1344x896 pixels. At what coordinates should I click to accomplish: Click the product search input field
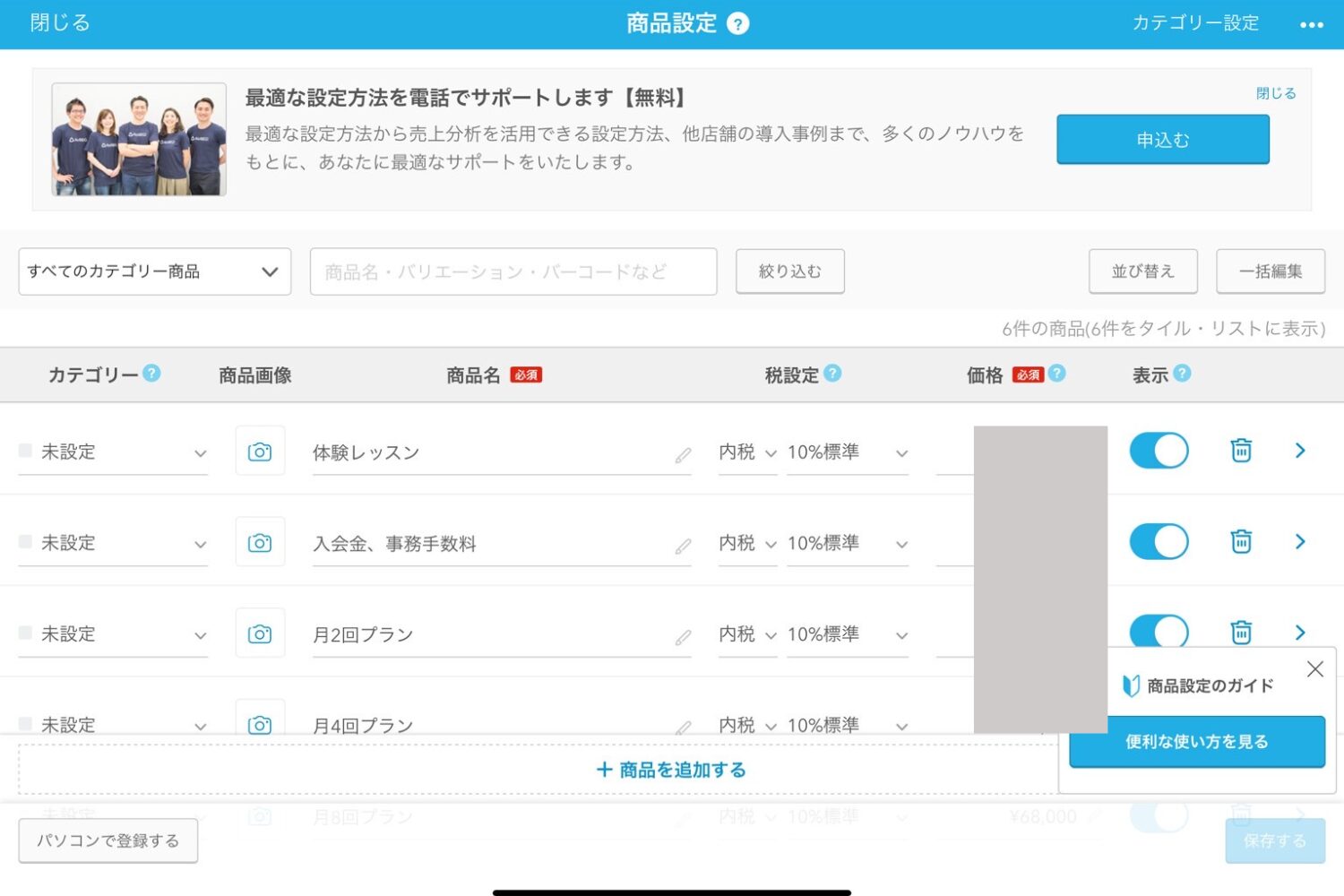coord(513,271)
